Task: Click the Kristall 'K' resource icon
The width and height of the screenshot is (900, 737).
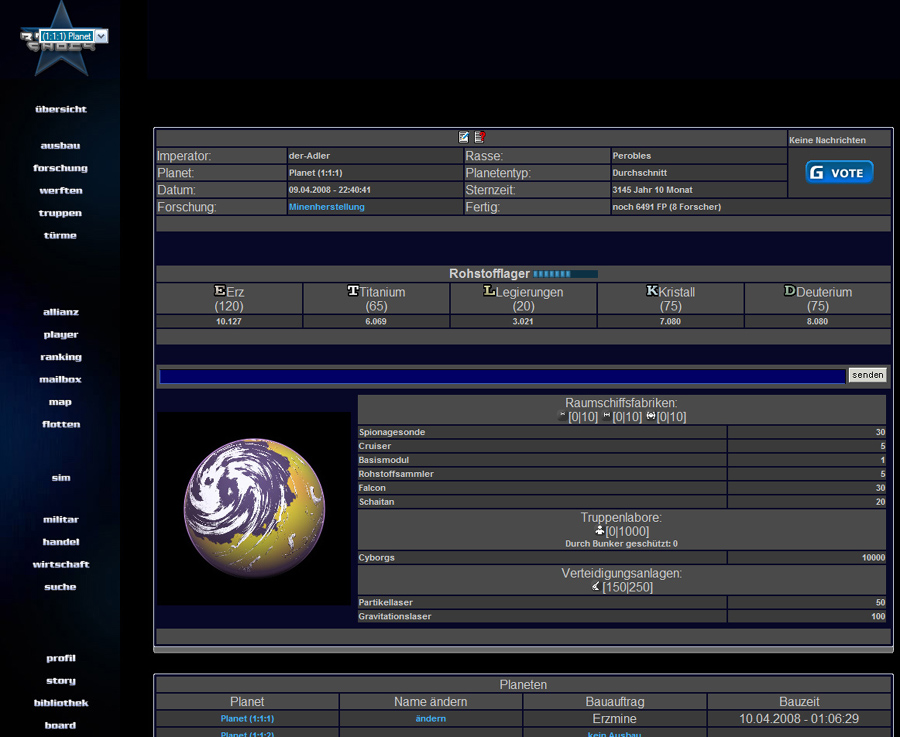Action: 652,291
